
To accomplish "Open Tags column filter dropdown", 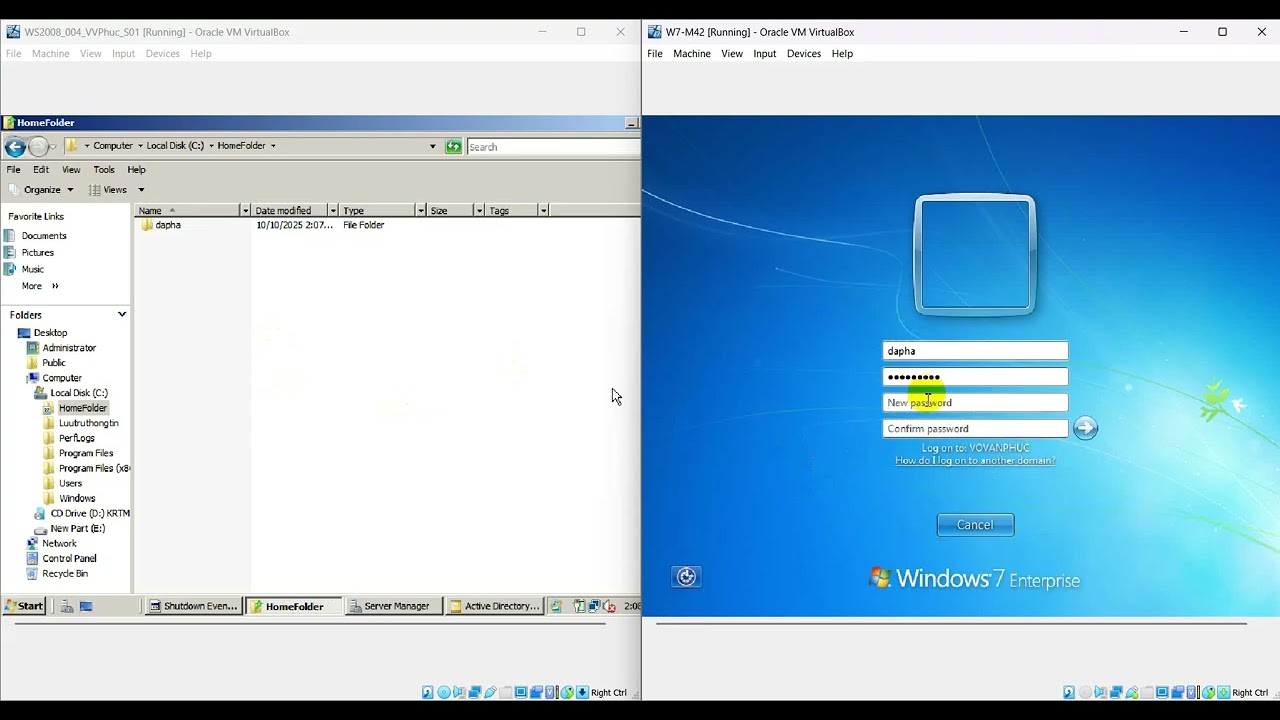I will pyautogui.click(x=543, y=211).
